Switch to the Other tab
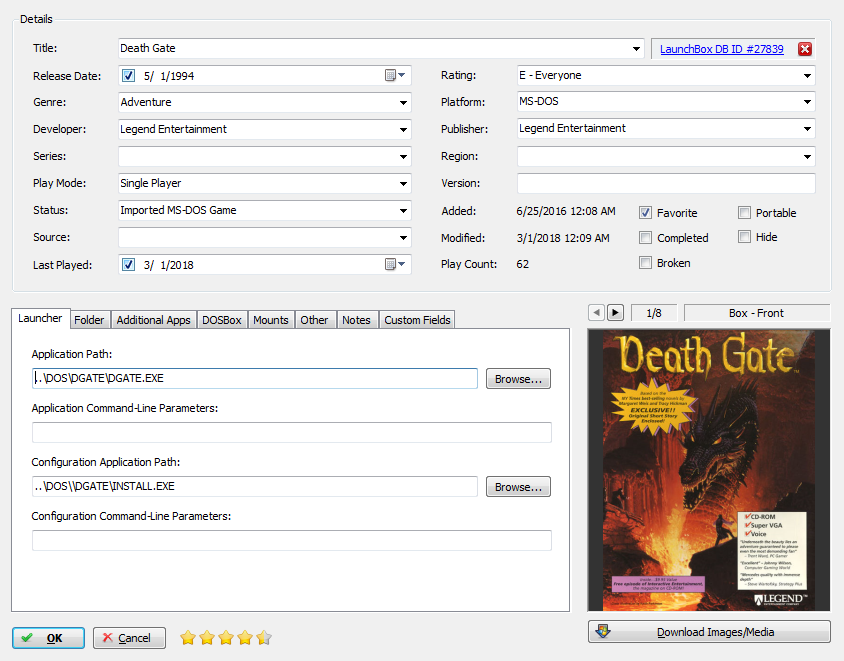Viewport: 844px width, 661px height. click(x=314, y=320)
